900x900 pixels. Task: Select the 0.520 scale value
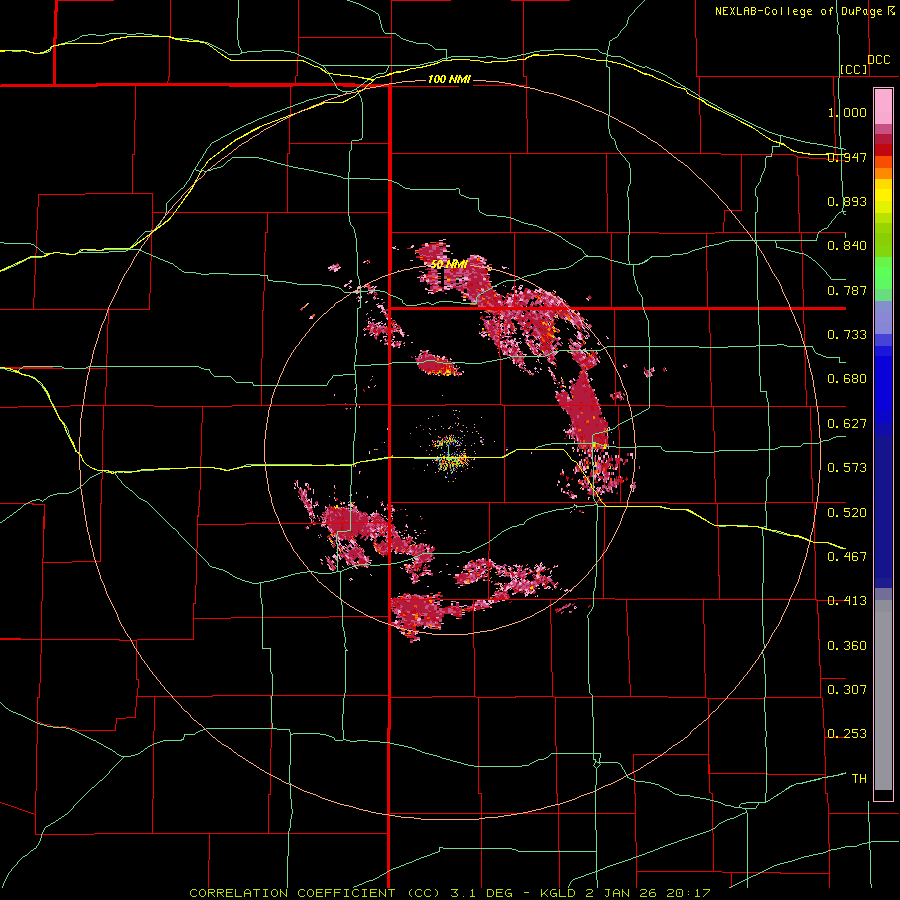(x=847, y=513)
